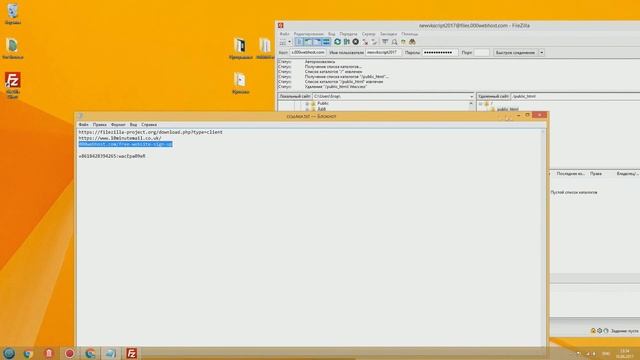Cancel the current operation in FileZilla

356,42
